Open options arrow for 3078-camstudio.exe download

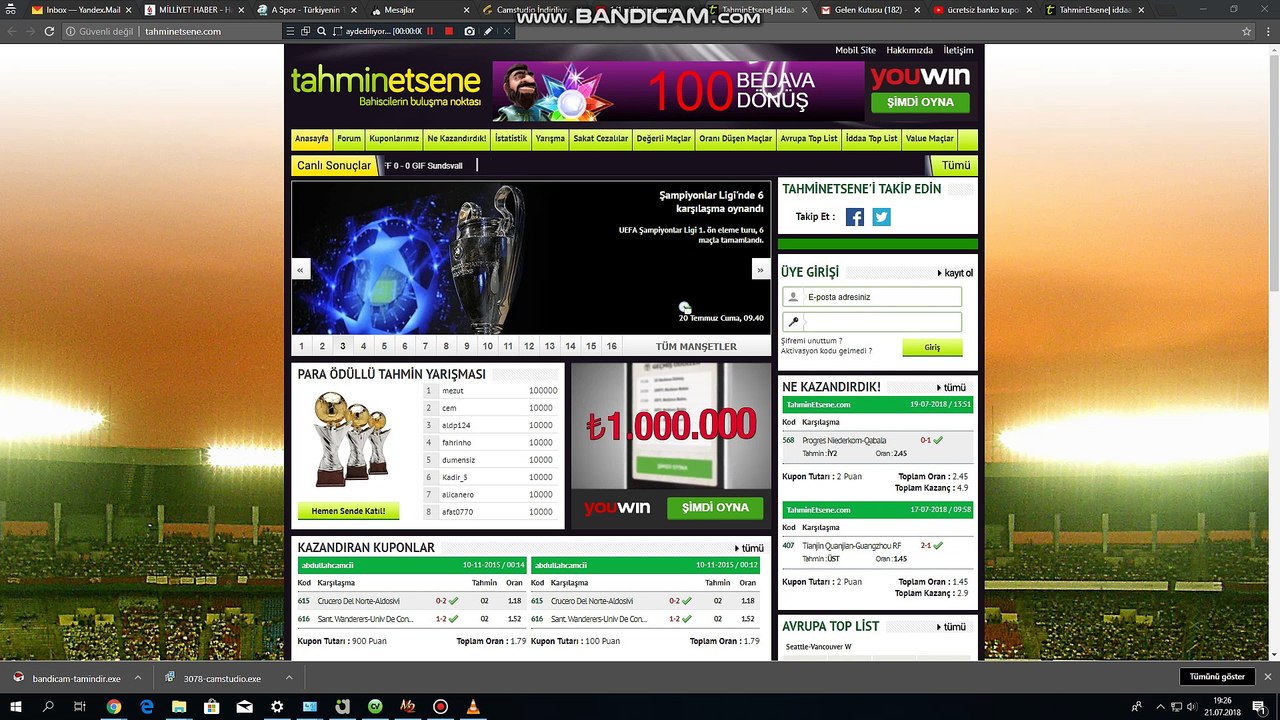tap(289, 677)
